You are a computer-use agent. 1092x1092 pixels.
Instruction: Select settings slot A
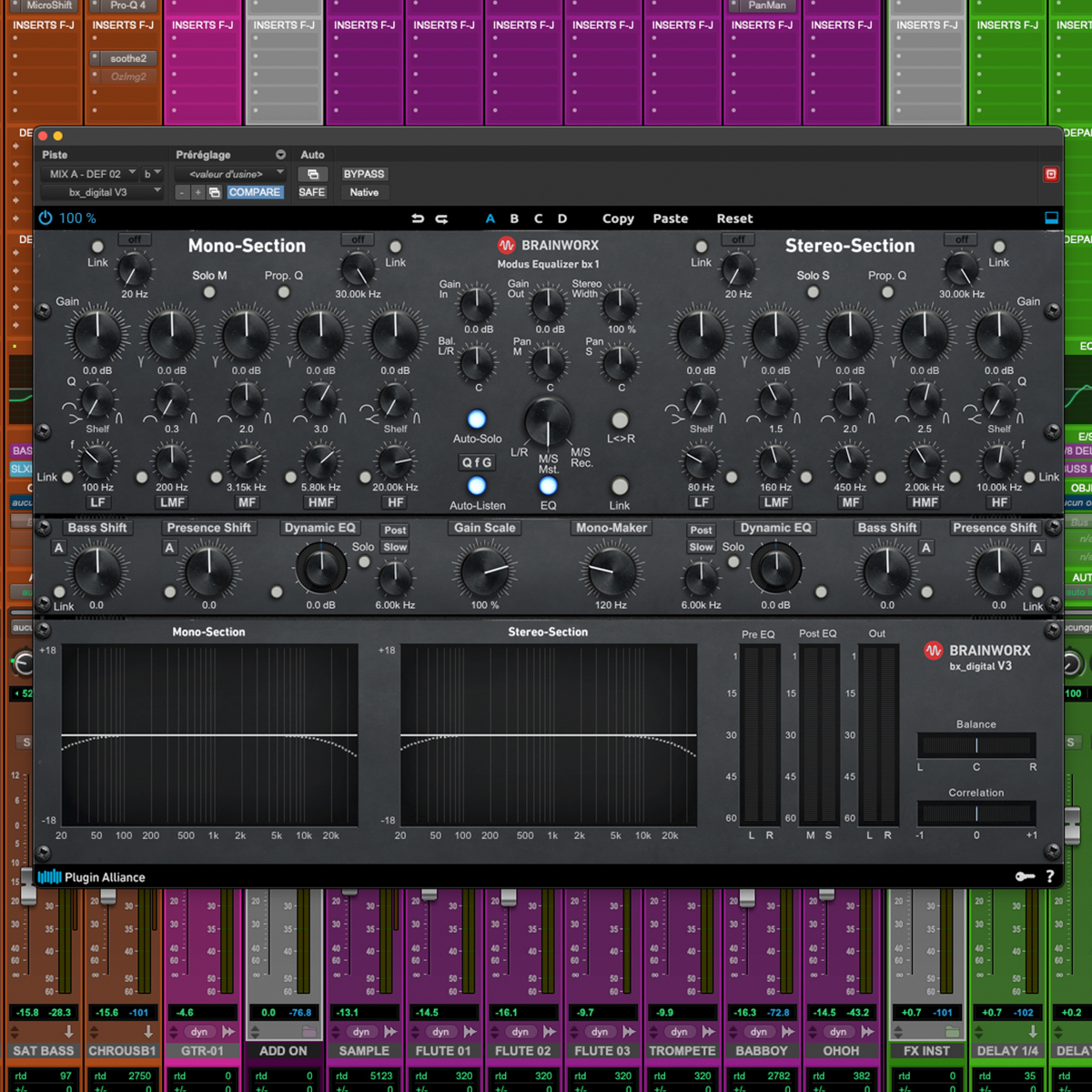pos(490,218)
